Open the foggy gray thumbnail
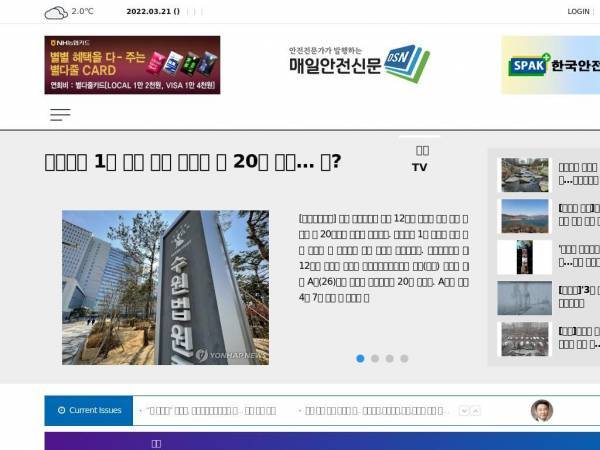600x450 pixels. pos(524,298)
